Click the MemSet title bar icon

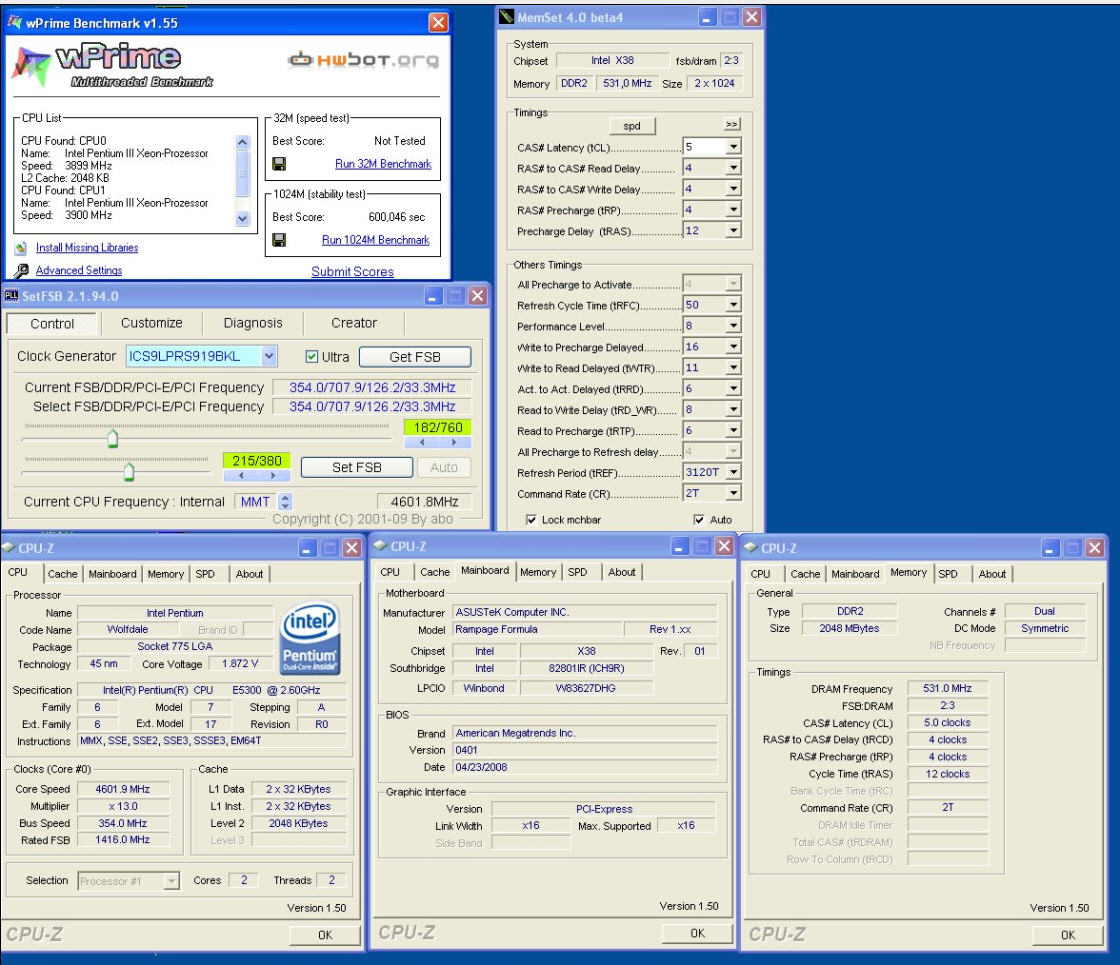(506, 16)
